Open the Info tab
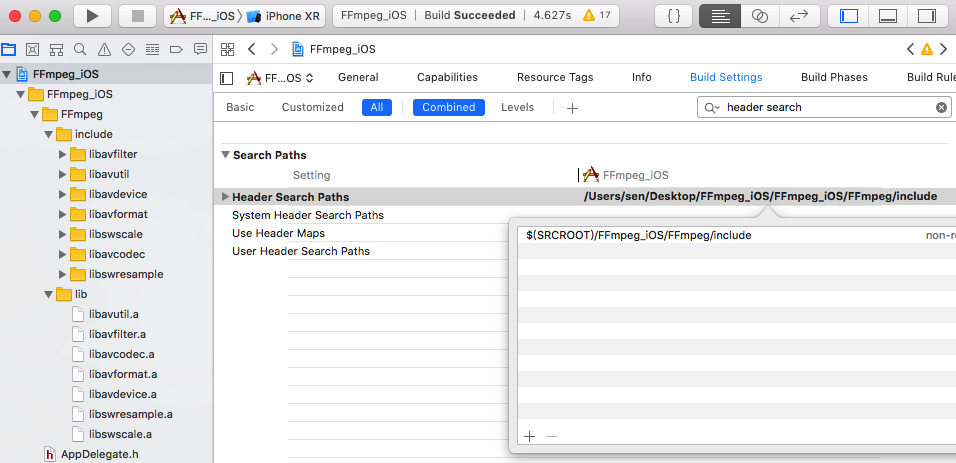956x463 pixels. pyautogui.click(x=641, y=77)
